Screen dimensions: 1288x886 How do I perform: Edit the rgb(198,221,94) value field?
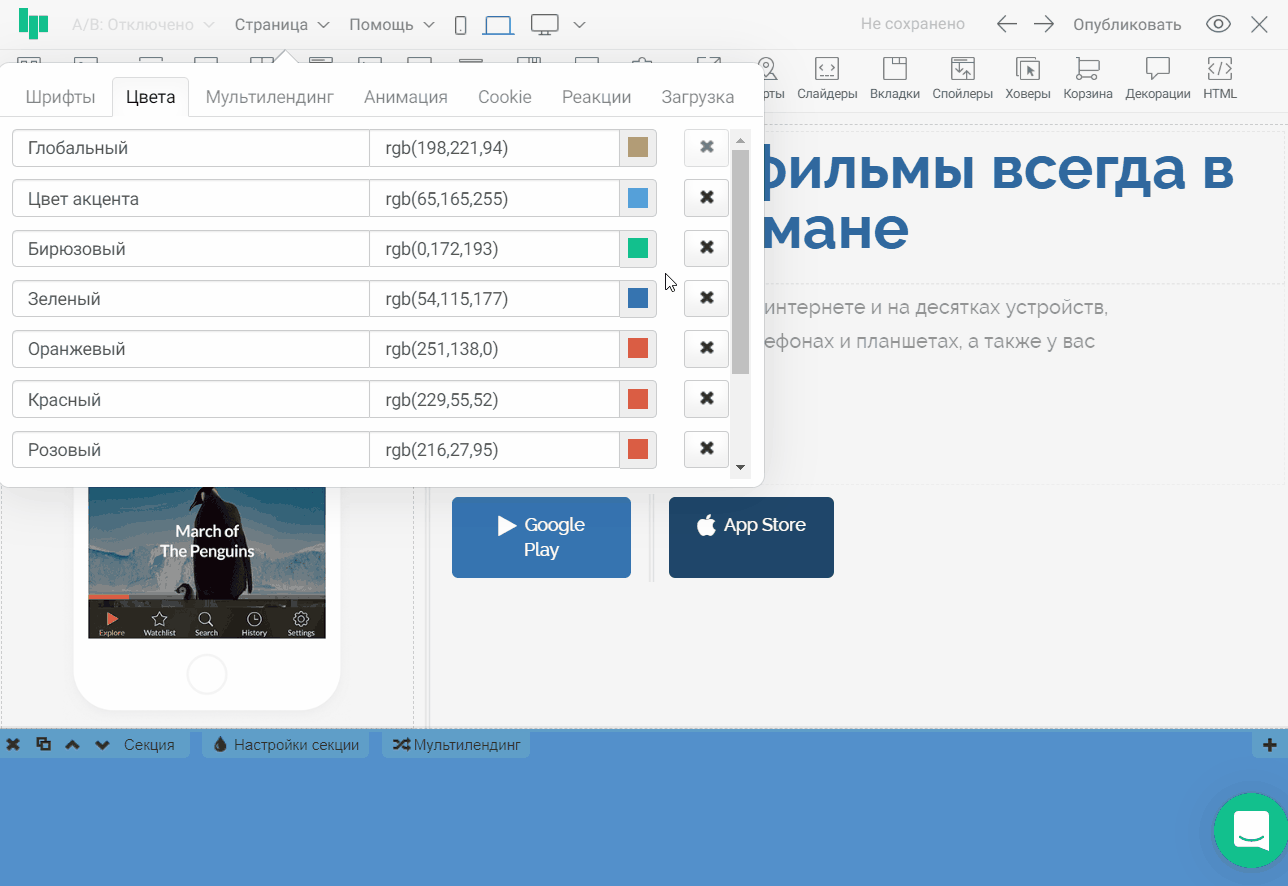click(495, 148)
